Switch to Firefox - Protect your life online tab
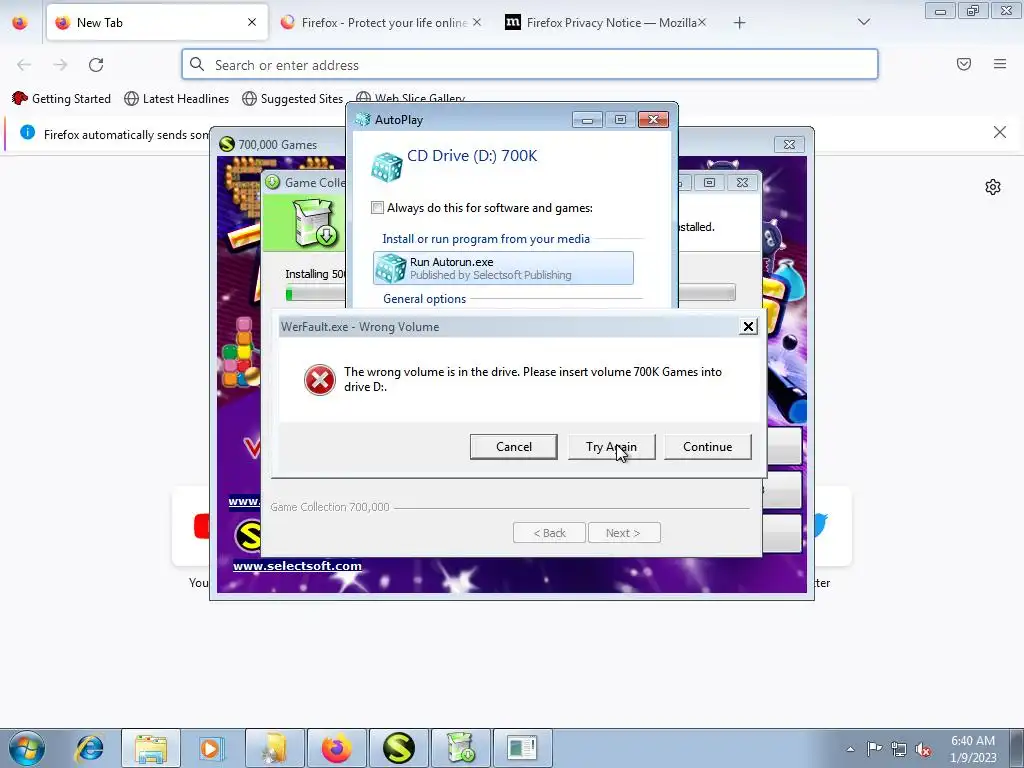Screen dimensions: 1024x768 point(381,23)
